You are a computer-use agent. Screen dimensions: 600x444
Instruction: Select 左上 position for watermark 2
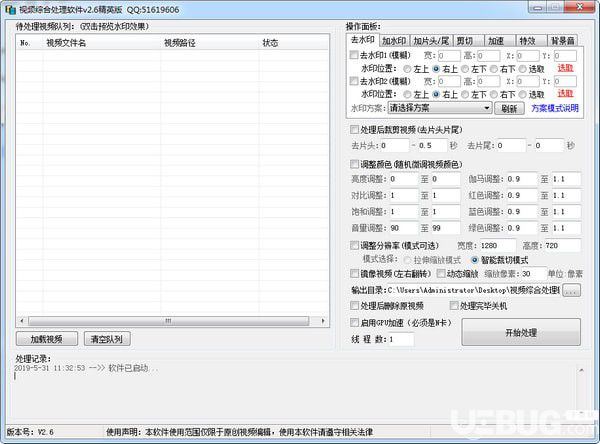click(407, 95)
